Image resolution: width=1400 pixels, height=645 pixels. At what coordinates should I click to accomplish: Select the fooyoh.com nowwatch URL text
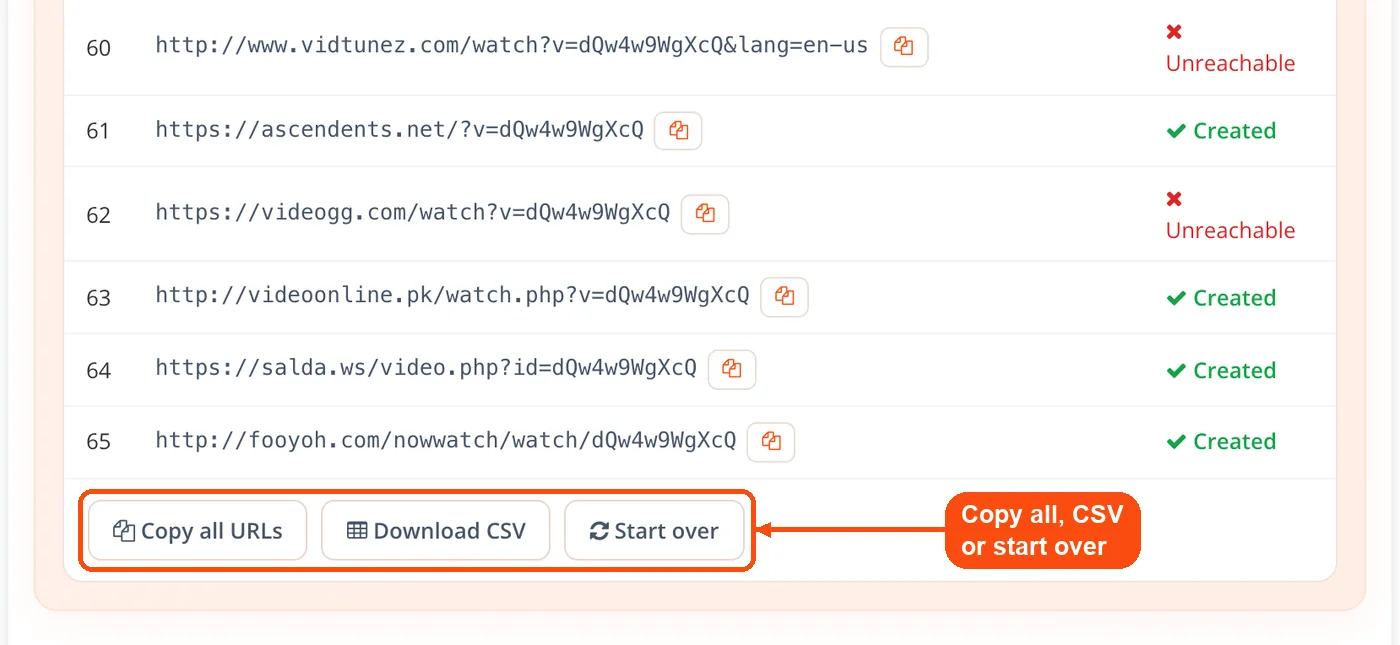[x=446, y=440]
